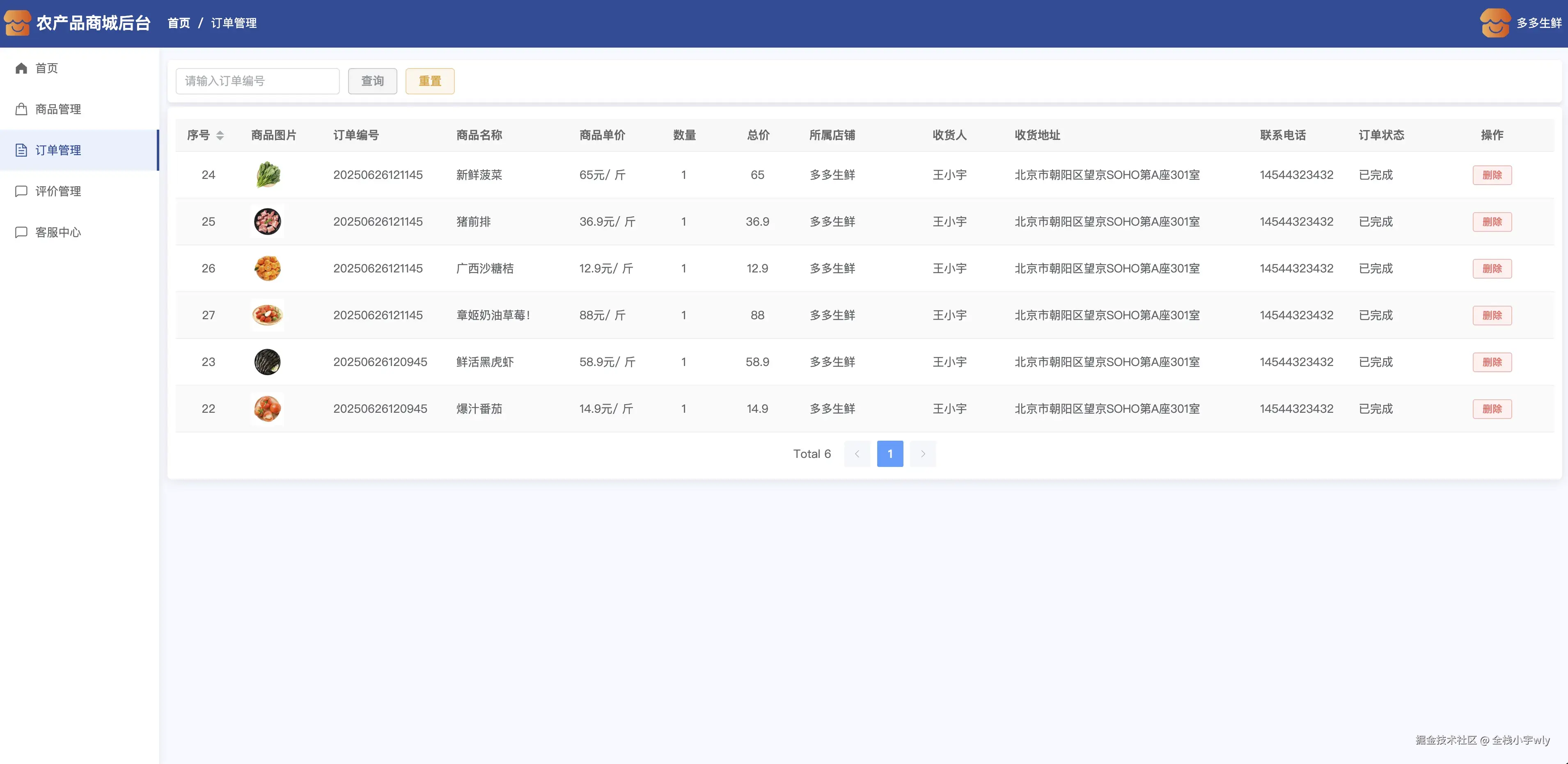This screenshot has height=764, width=1568.
Task: Click the shop logo icon at top-left
Action: (17, 23)
